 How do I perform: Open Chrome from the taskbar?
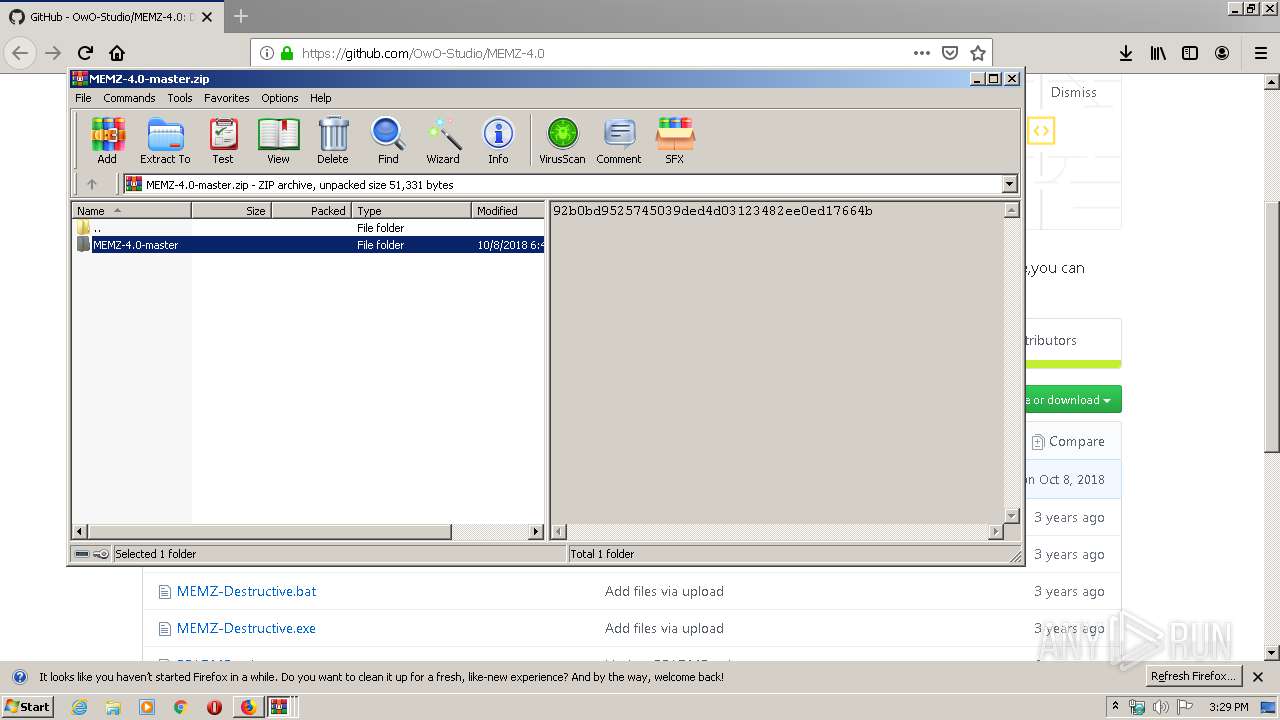(181, 707)
